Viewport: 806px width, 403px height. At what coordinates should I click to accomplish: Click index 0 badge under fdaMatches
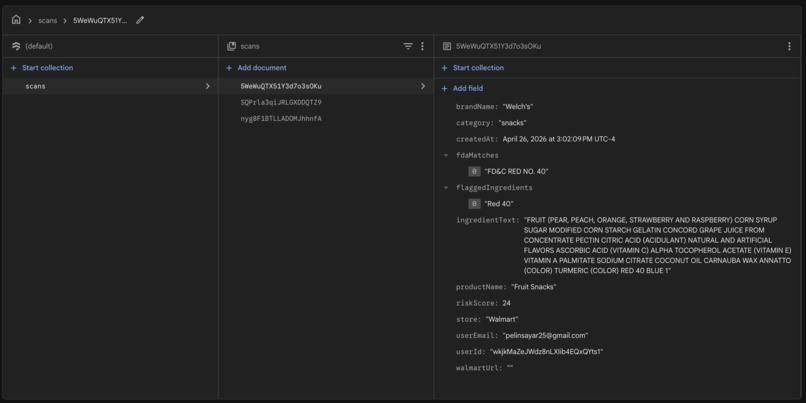coord(474,172)
